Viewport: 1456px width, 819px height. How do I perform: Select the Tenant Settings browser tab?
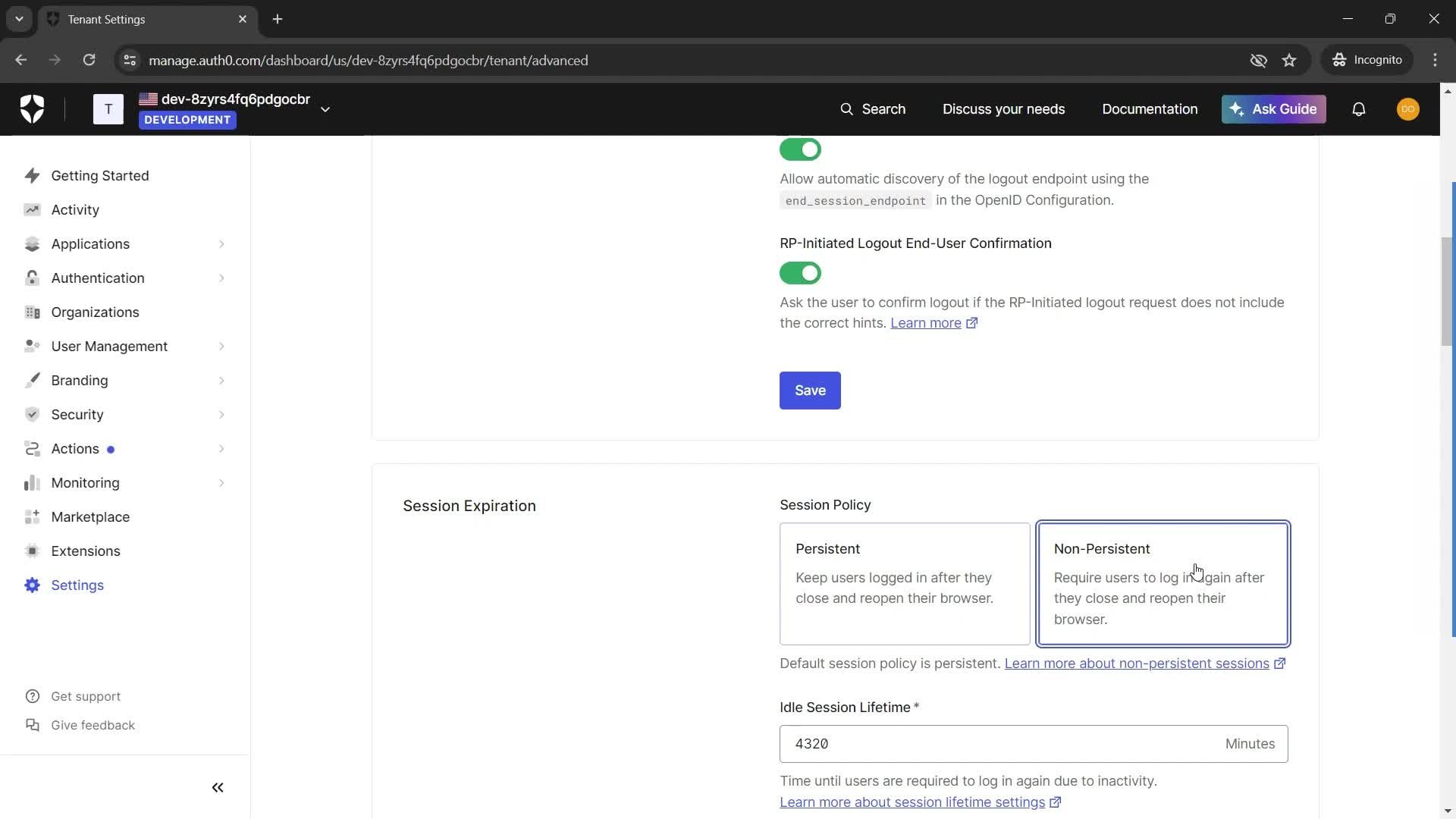148,20
